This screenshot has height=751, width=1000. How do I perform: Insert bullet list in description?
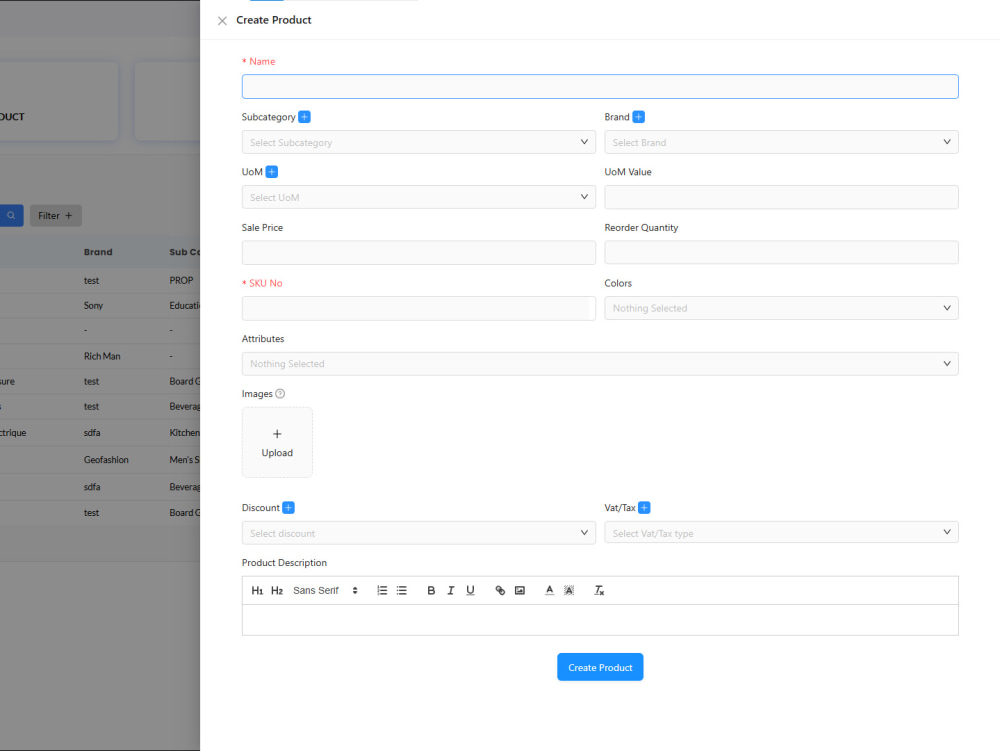402,590
